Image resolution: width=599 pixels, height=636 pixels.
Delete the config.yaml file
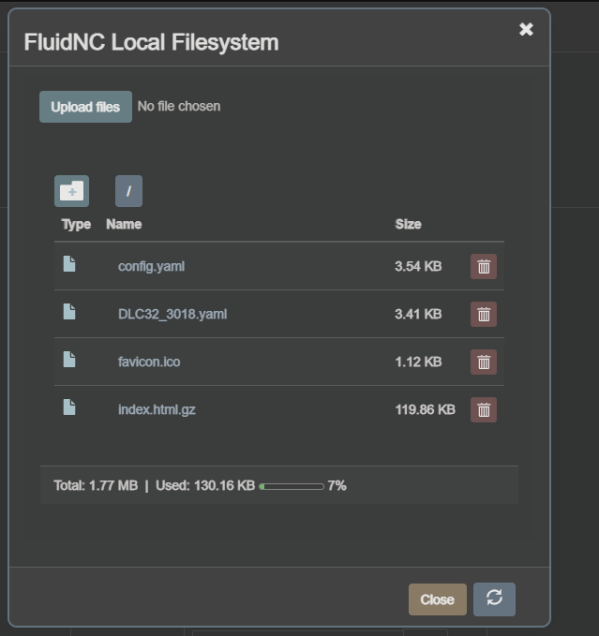pyautogui.click(x=483, y=266)
